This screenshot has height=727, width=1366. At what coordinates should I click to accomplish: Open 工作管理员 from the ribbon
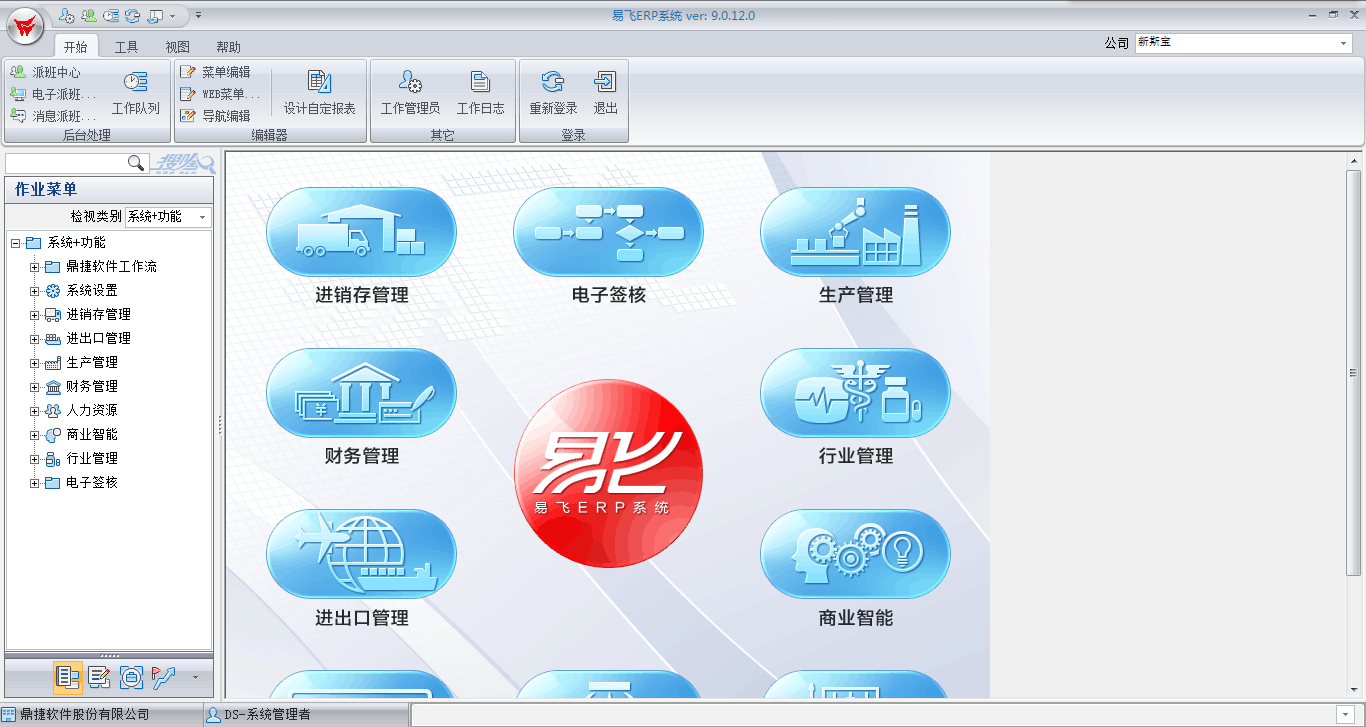point(410,93)
